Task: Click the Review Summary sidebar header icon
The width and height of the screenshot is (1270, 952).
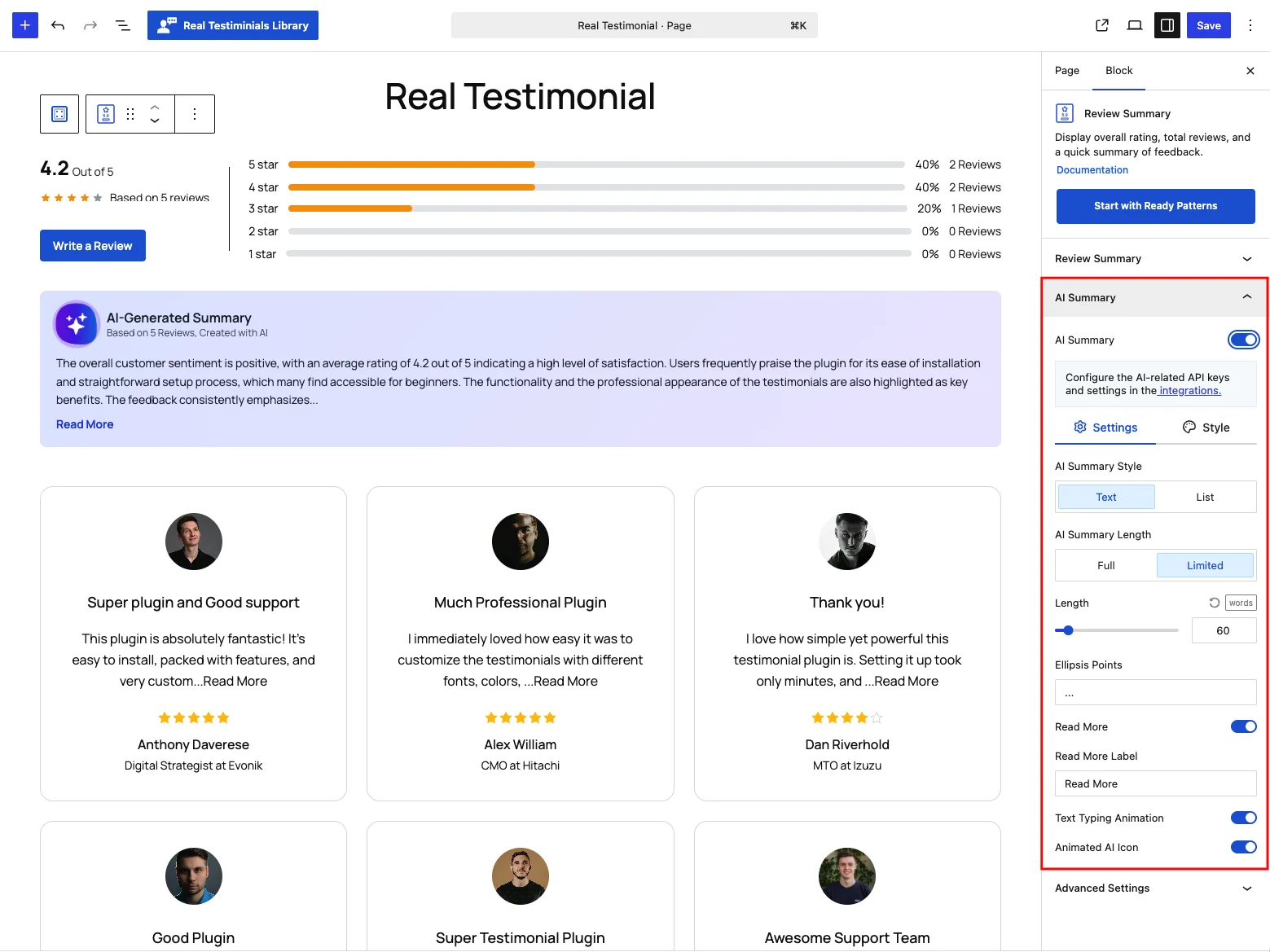Action: pos(1065,113)
